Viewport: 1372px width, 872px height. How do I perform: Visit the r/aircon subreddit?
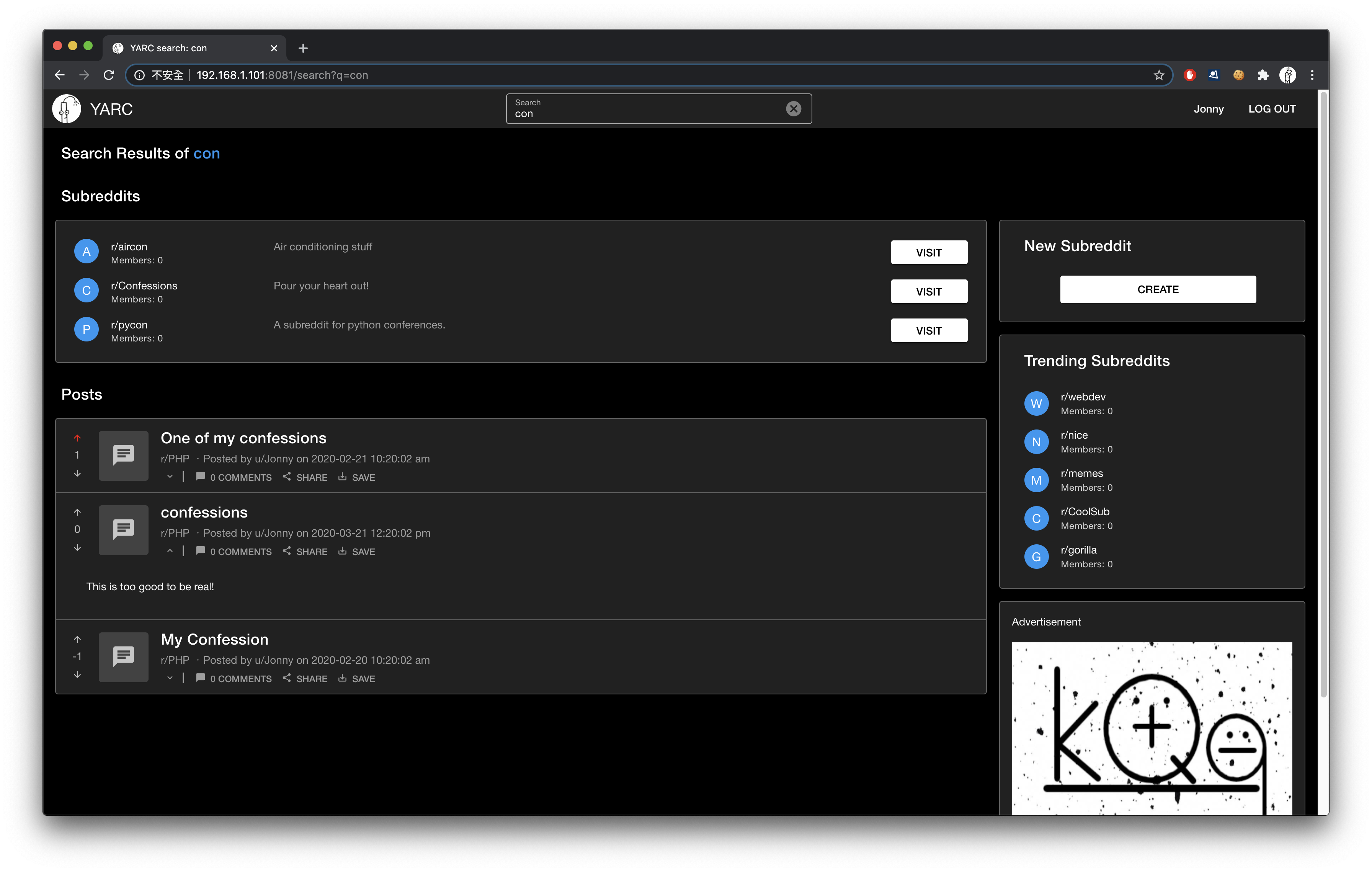[x=929, y=252]
